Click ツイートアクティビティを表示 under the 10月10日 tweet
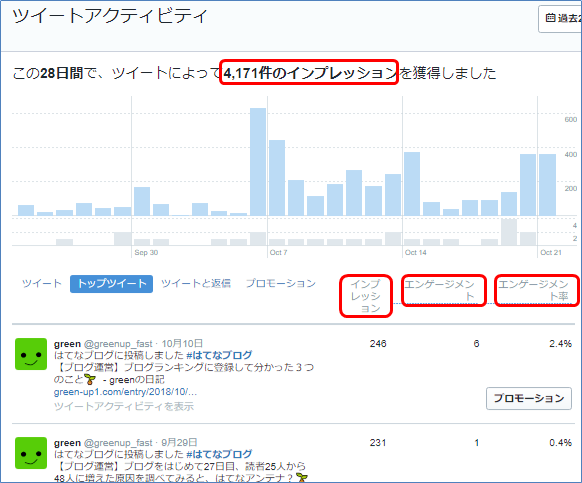 [x=124, y=406]
